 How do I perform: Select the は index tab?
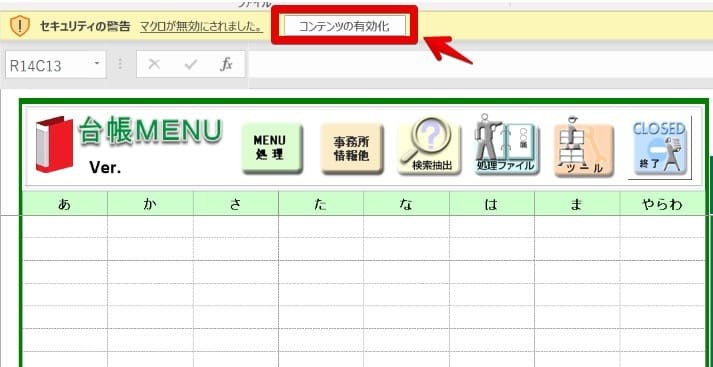[492, 204]
